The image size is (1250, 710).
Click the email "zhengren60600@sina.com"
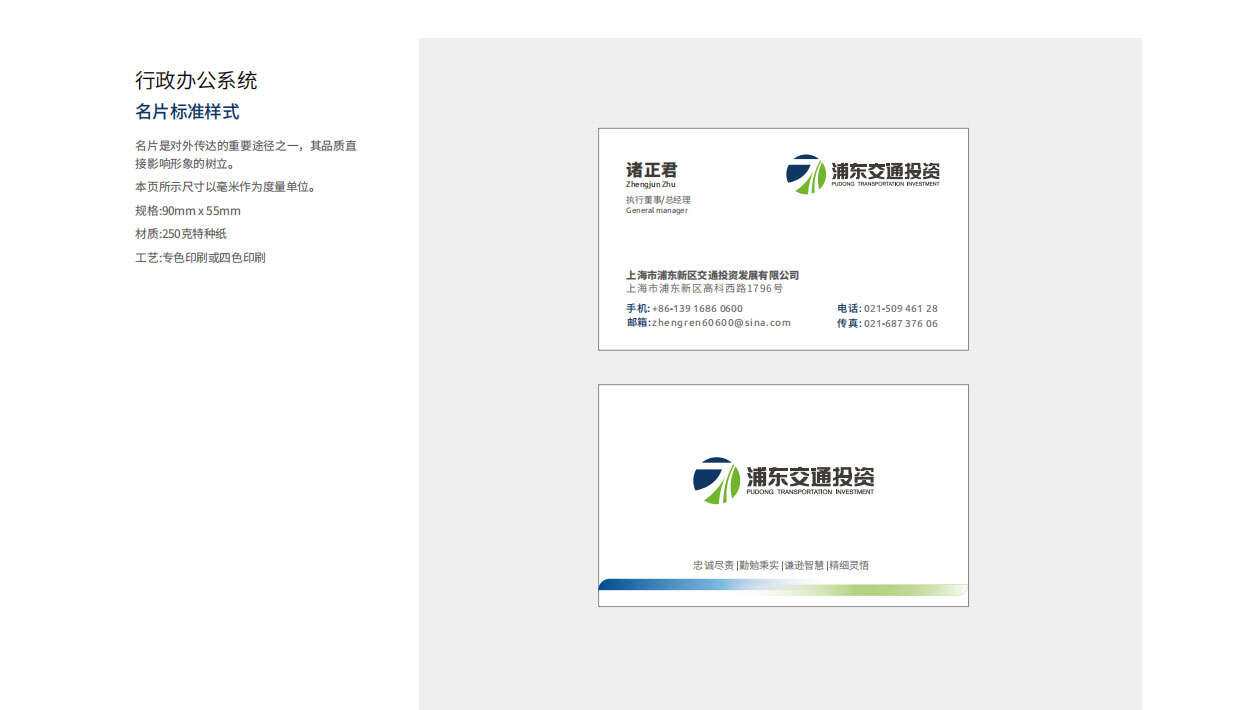pos(721,323)
